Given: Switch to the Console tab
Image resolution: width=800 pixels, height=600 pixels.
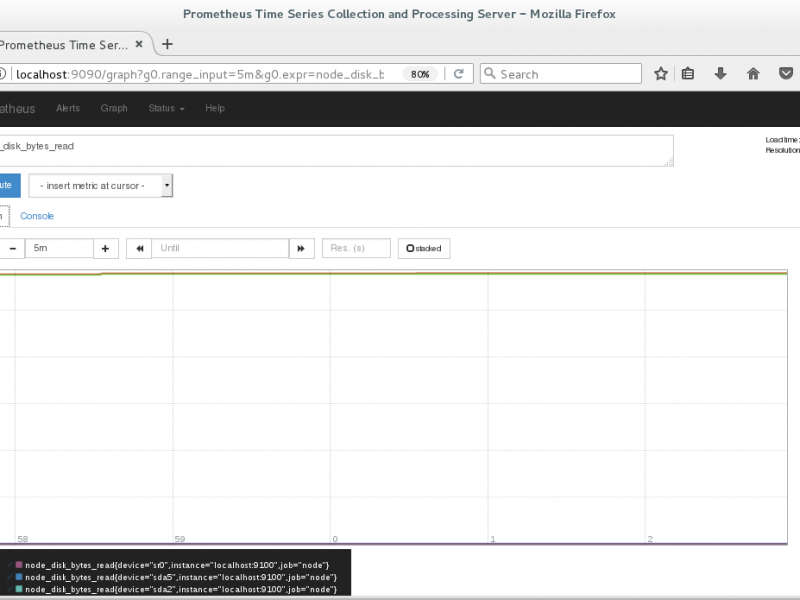Looking at the screenshot, I should tap(37, 216).
